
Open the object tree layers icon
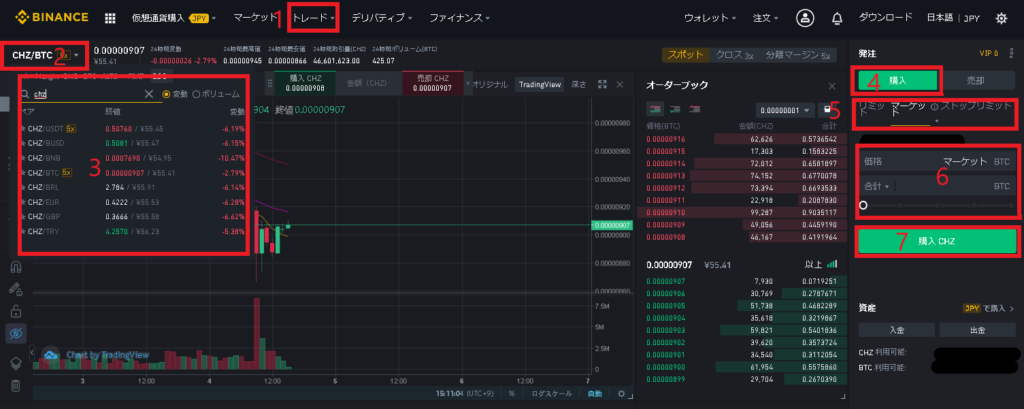tap(16, 363)
